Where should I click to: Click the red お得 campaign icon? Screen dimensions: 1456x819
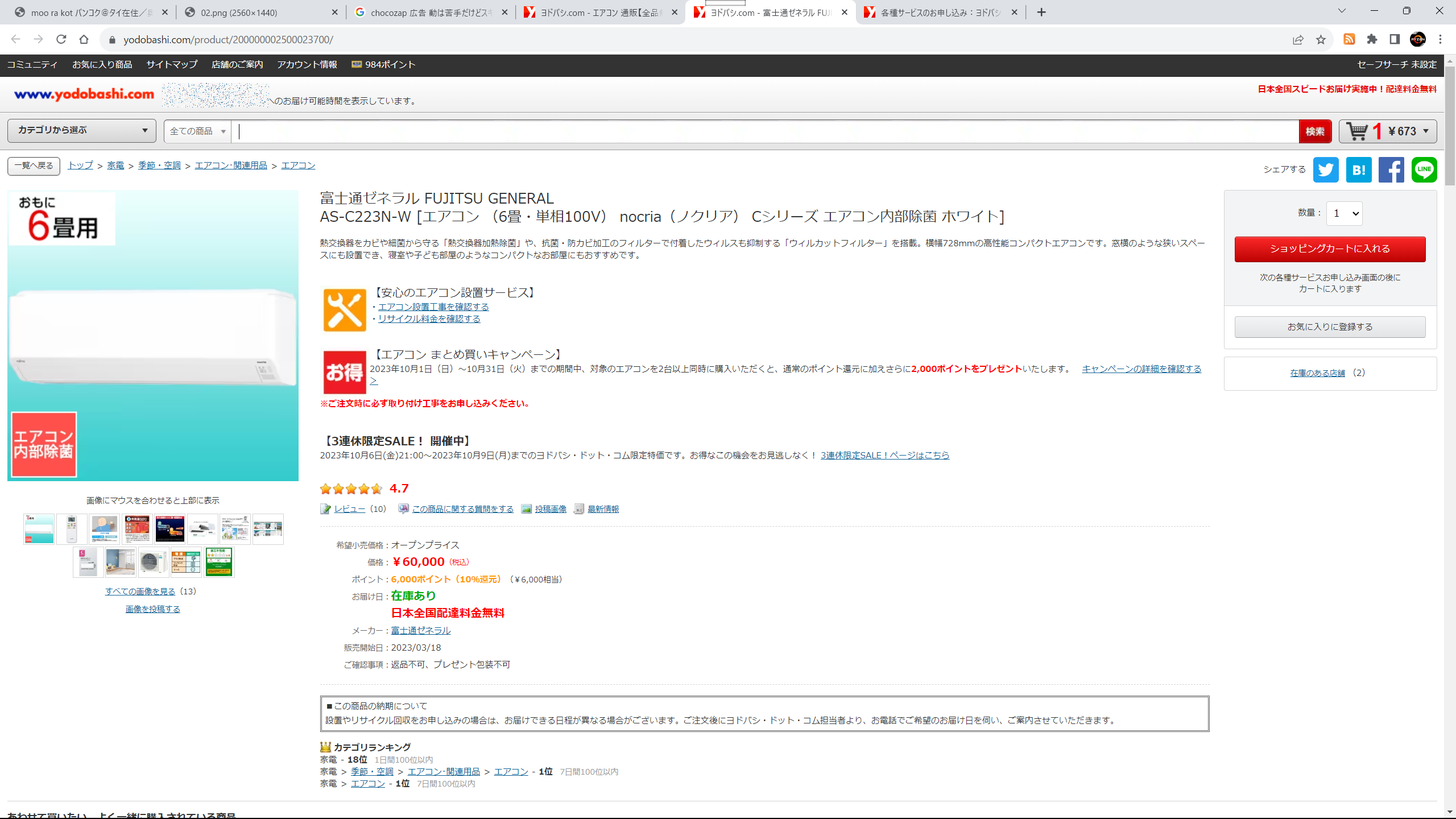[x=344, y=373]
